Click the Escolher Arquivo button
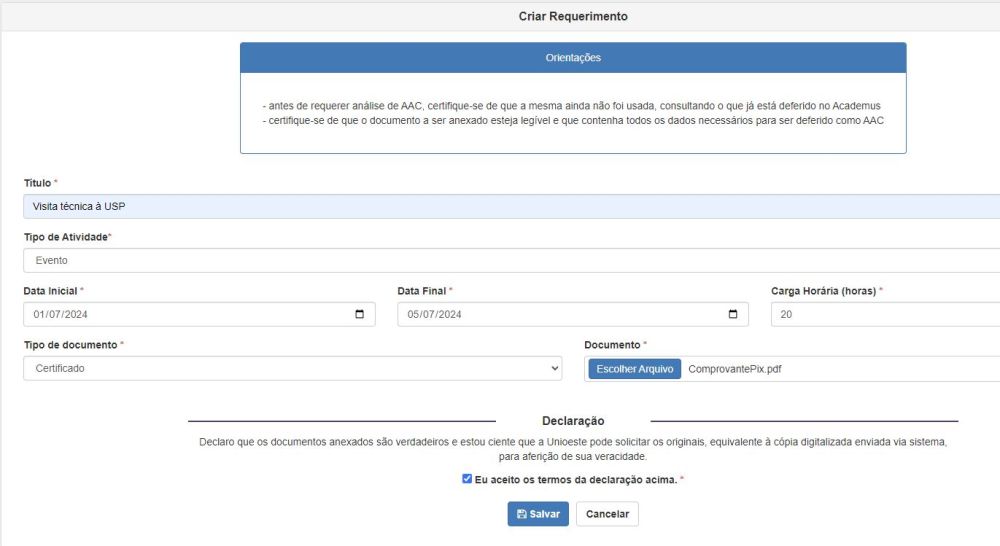 click(x=634, y=369)
